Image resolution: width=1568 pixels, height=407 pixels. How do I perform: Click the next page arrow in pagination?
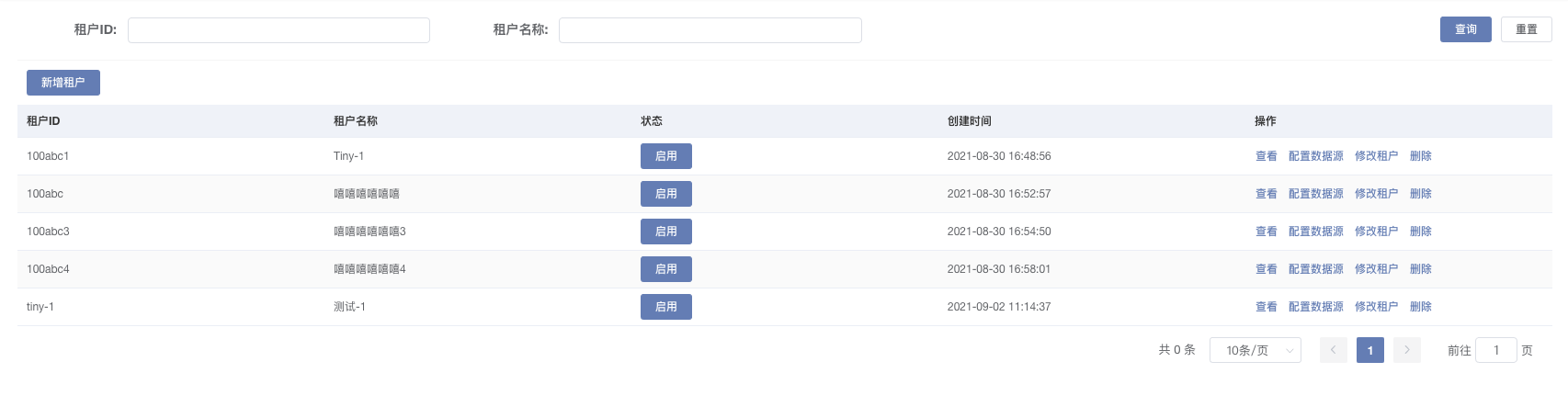[x=1406, y=350]
